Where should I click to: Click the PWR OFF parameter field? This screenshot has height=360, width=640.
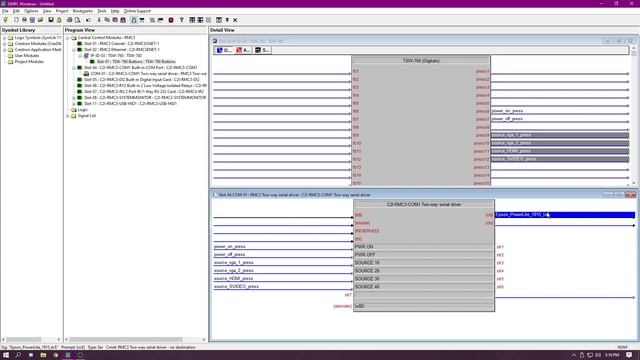[x=423, y=255]
